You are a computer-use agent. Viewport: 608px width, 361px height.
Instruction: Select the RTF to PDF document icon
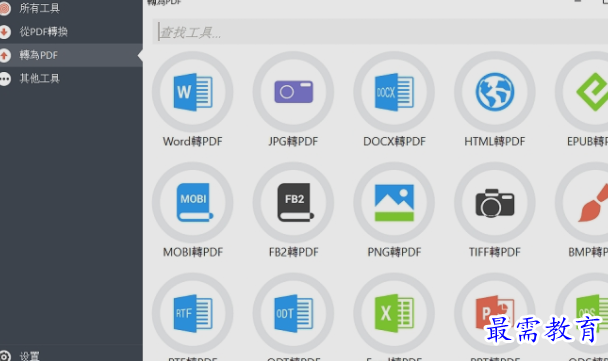(192, 313)
